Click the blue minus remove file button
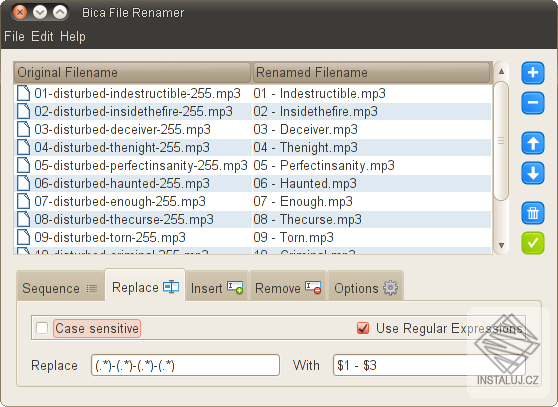The height and width of the screenshot is (407, 558). (533, 103)
